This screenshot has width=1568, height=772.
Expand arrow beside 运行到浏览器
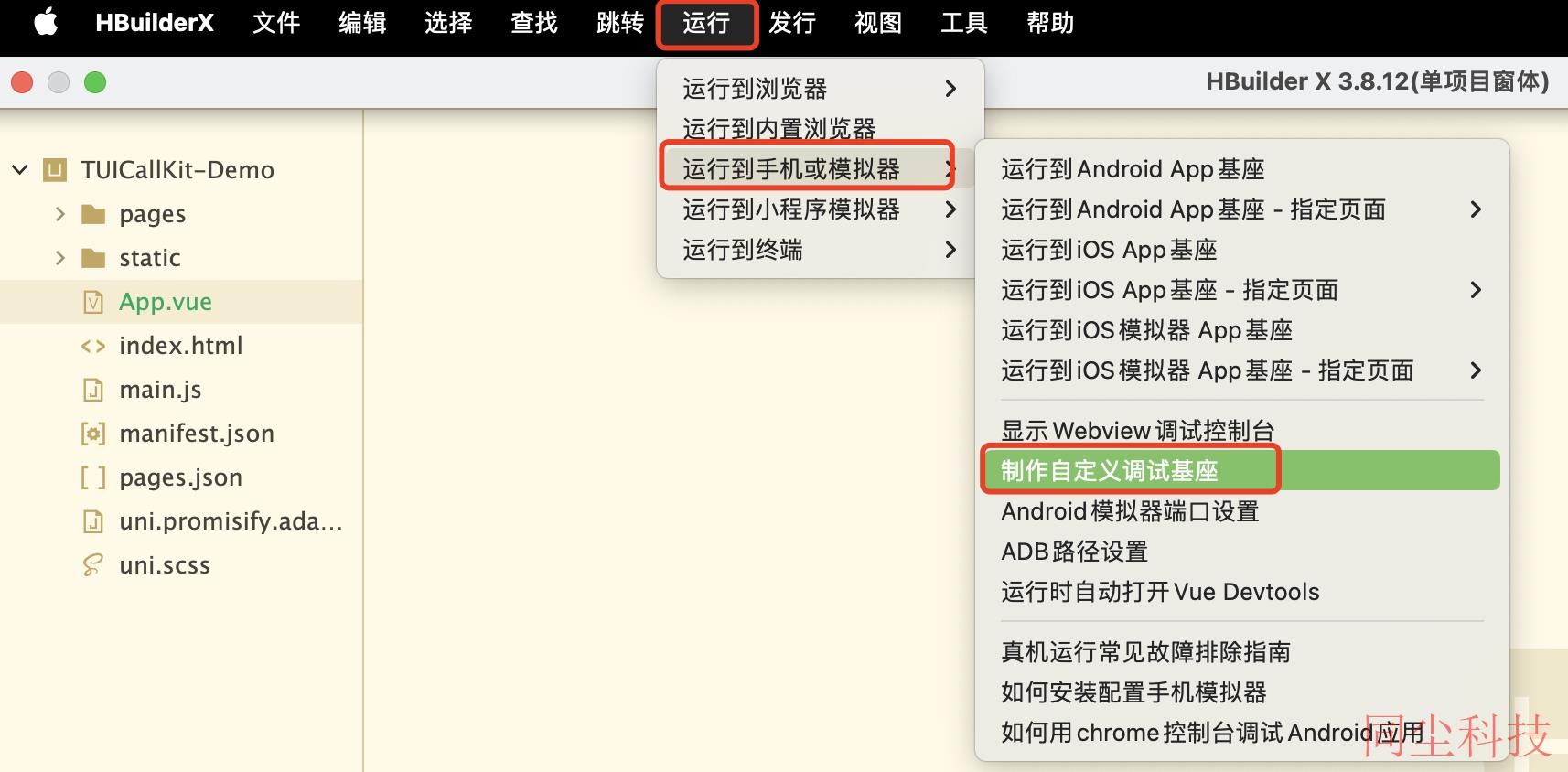pyautogui.click(x=950, y=89)
